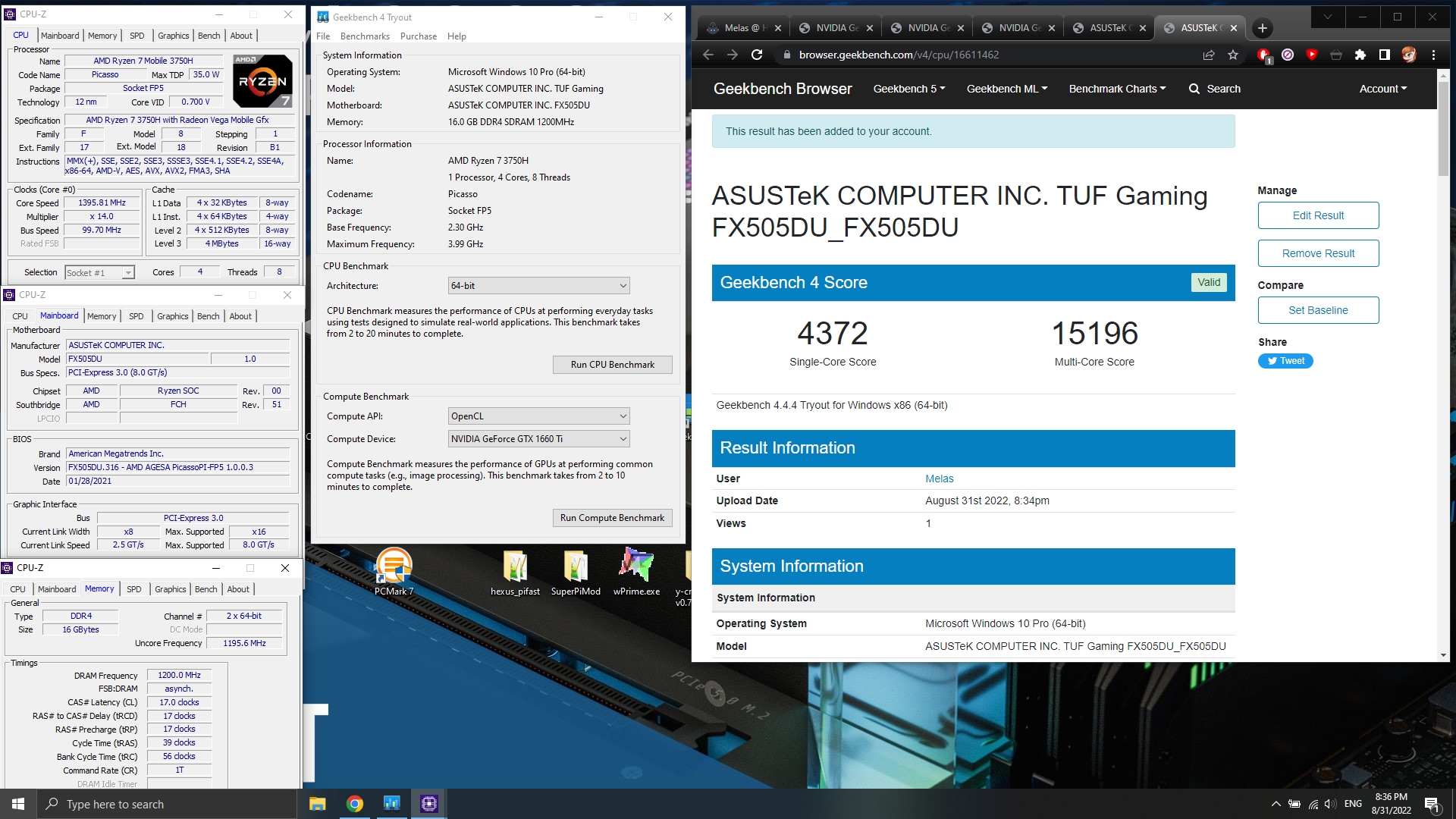The height and width of the screenshot is (819, 1456).
Task: Open notification center icon
Action: pyautogui.click(x=1432, y=804)
